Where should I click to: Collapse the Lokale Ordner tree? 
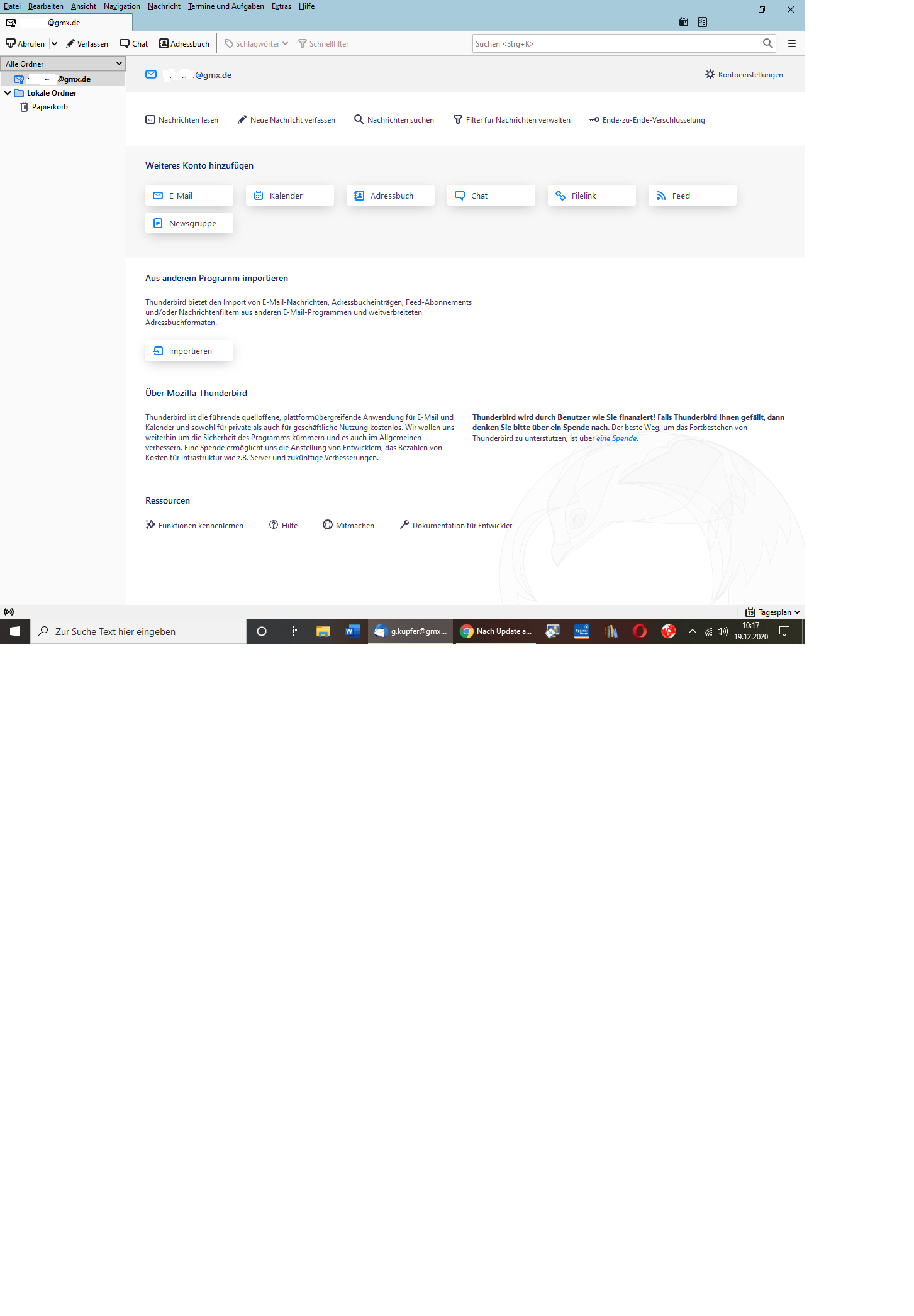click(x=8, y=93)
